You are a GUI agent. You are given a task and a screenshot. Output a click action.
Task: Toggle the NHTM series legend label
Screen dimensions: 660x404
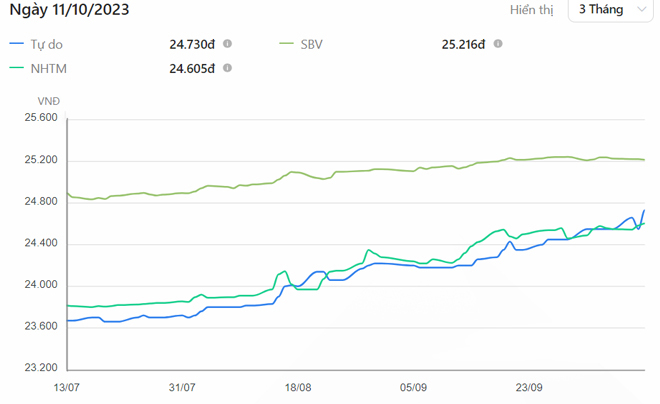pyautogui.click(x=47, y=68)
